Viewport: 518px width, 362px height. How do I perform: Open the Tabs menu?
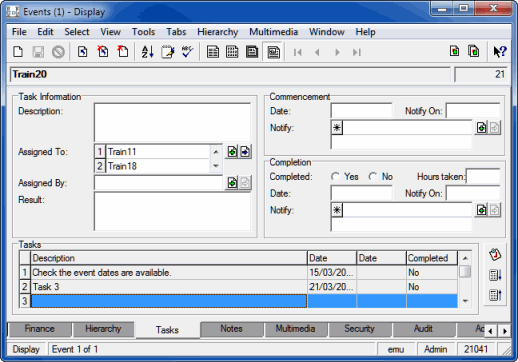(176, 32)
